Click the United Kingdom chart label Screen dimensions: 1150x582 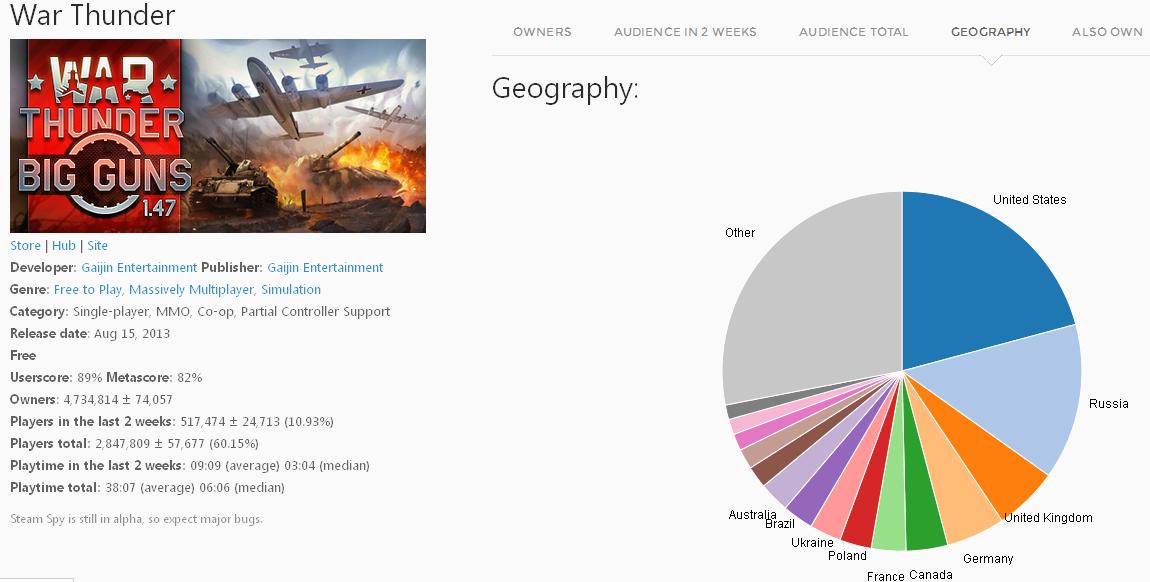click(1048, 517)
